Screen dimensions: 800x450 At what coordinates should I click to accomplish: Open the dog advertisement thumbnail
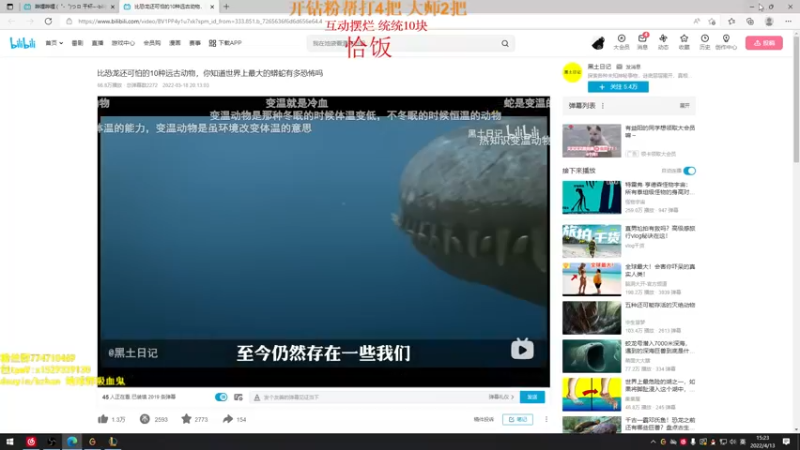pos(592,140)
